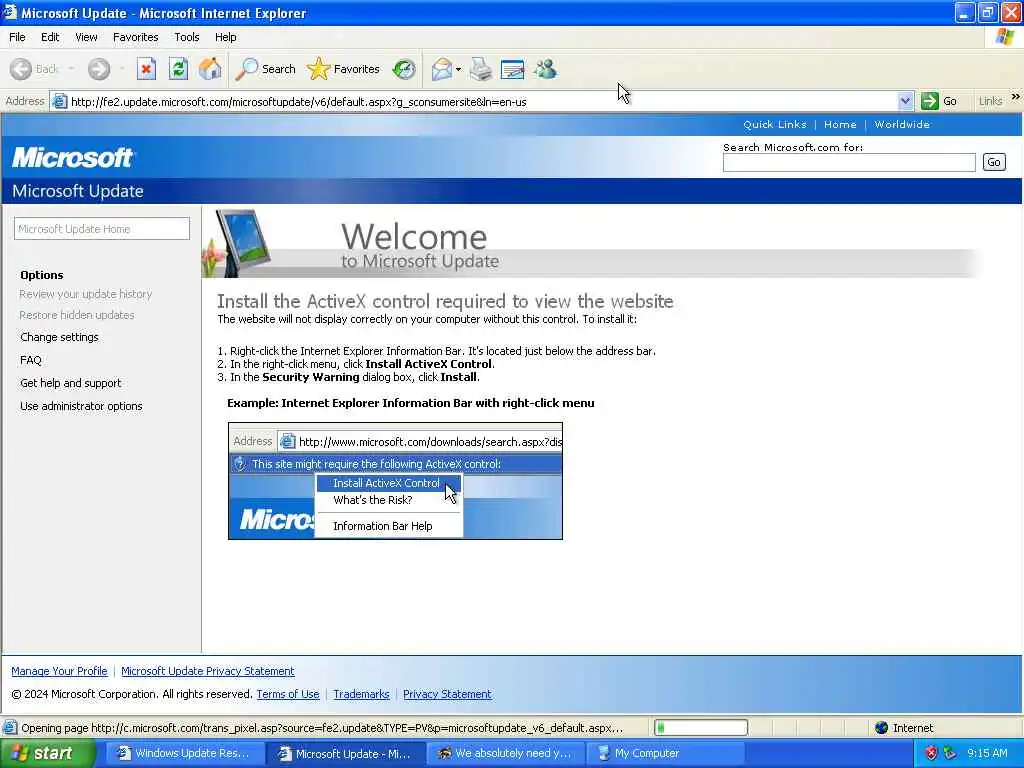The width and height of the screenshot is (1024, 768).
Task: Open Use administrator options
Action: coord(81,406)
